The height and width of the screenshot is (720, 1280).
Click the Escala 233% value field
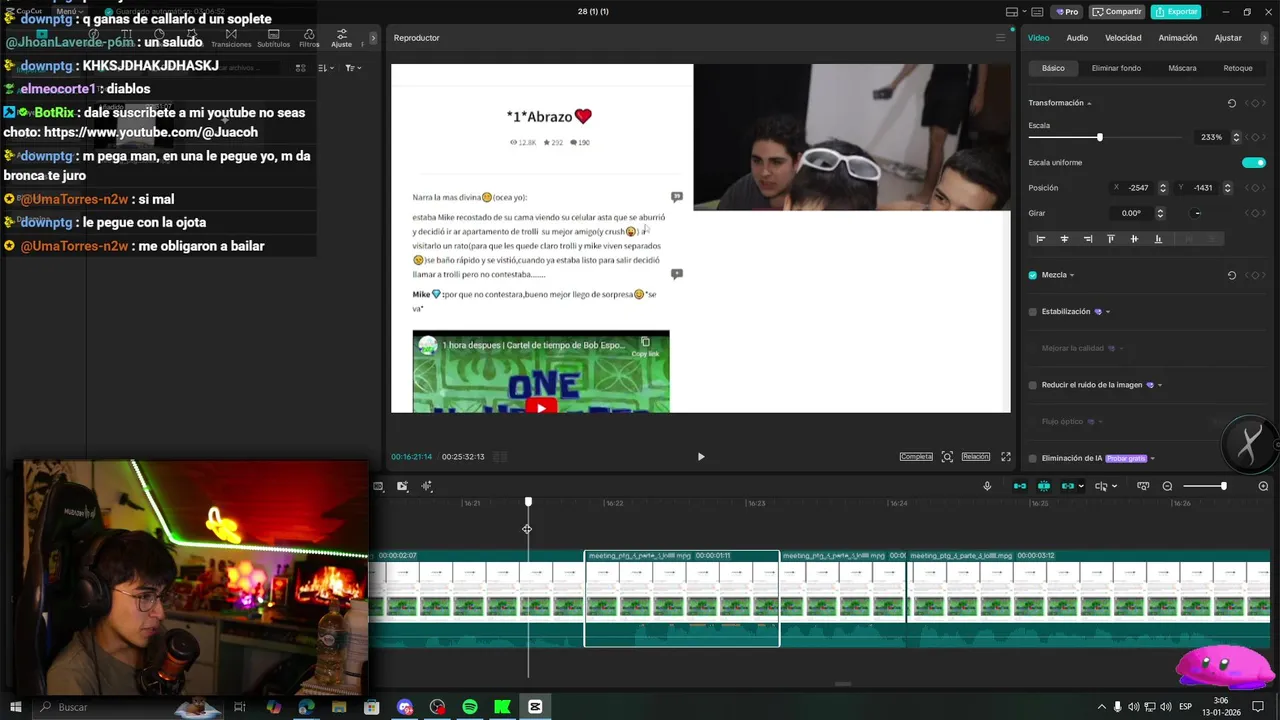(1212, 137)
